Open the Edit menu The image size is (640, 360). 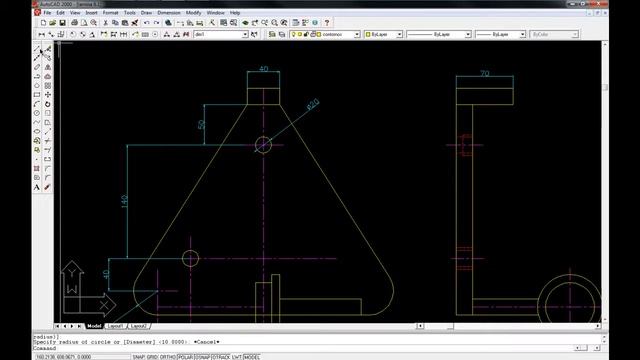[x=60, y=13]
